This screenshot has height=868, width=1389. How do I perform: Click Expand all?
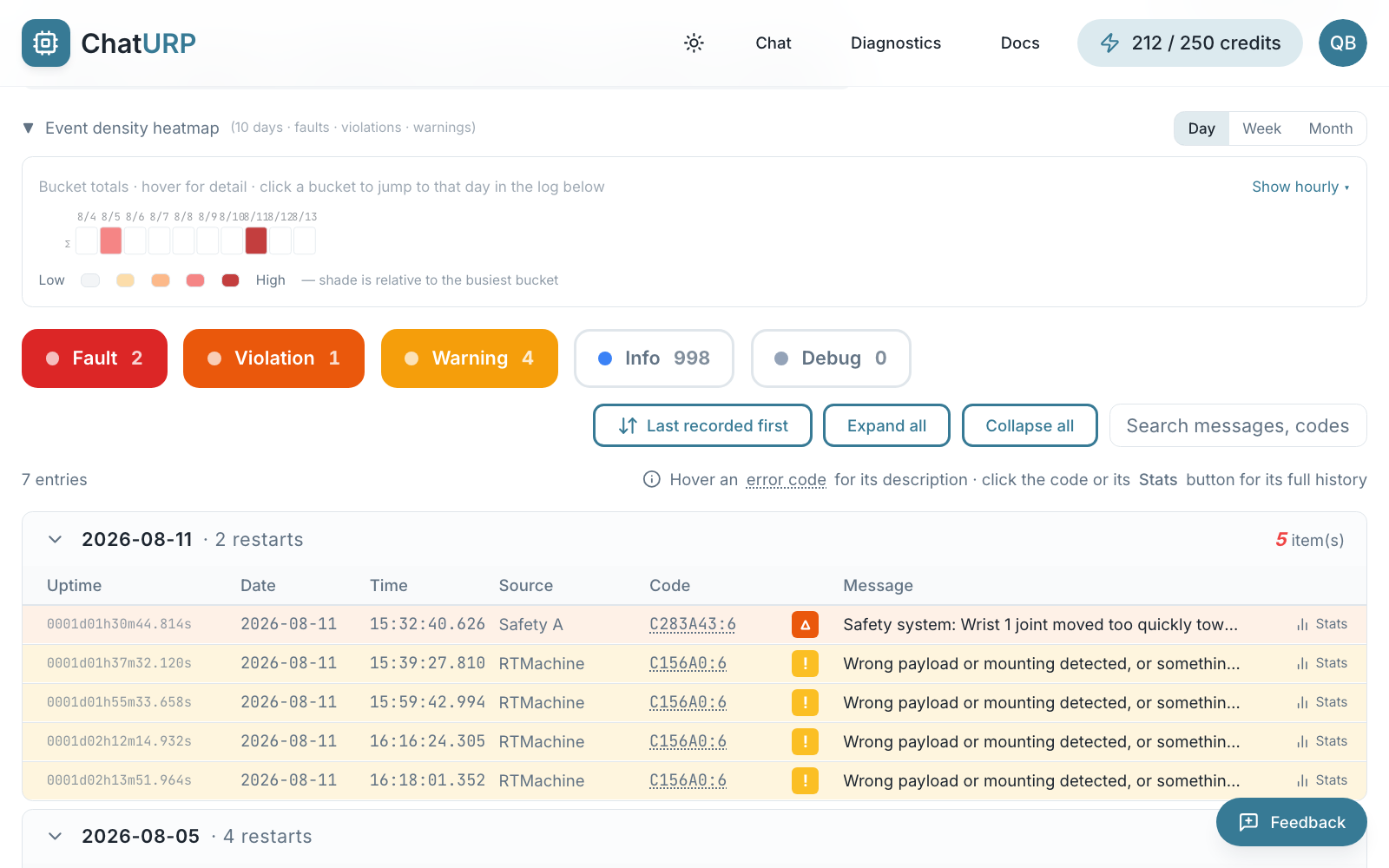coord(886,425)
